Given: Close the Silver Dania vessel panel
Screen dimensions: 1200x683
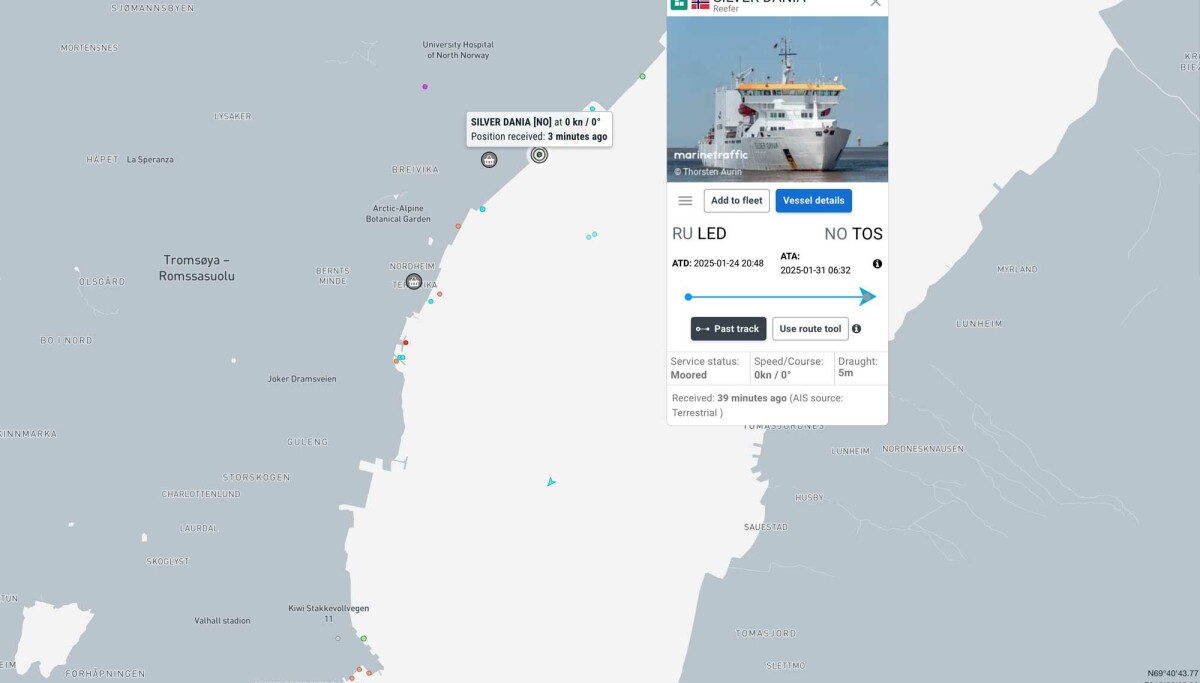Looking at the screenshot, I should coord(876,3).
